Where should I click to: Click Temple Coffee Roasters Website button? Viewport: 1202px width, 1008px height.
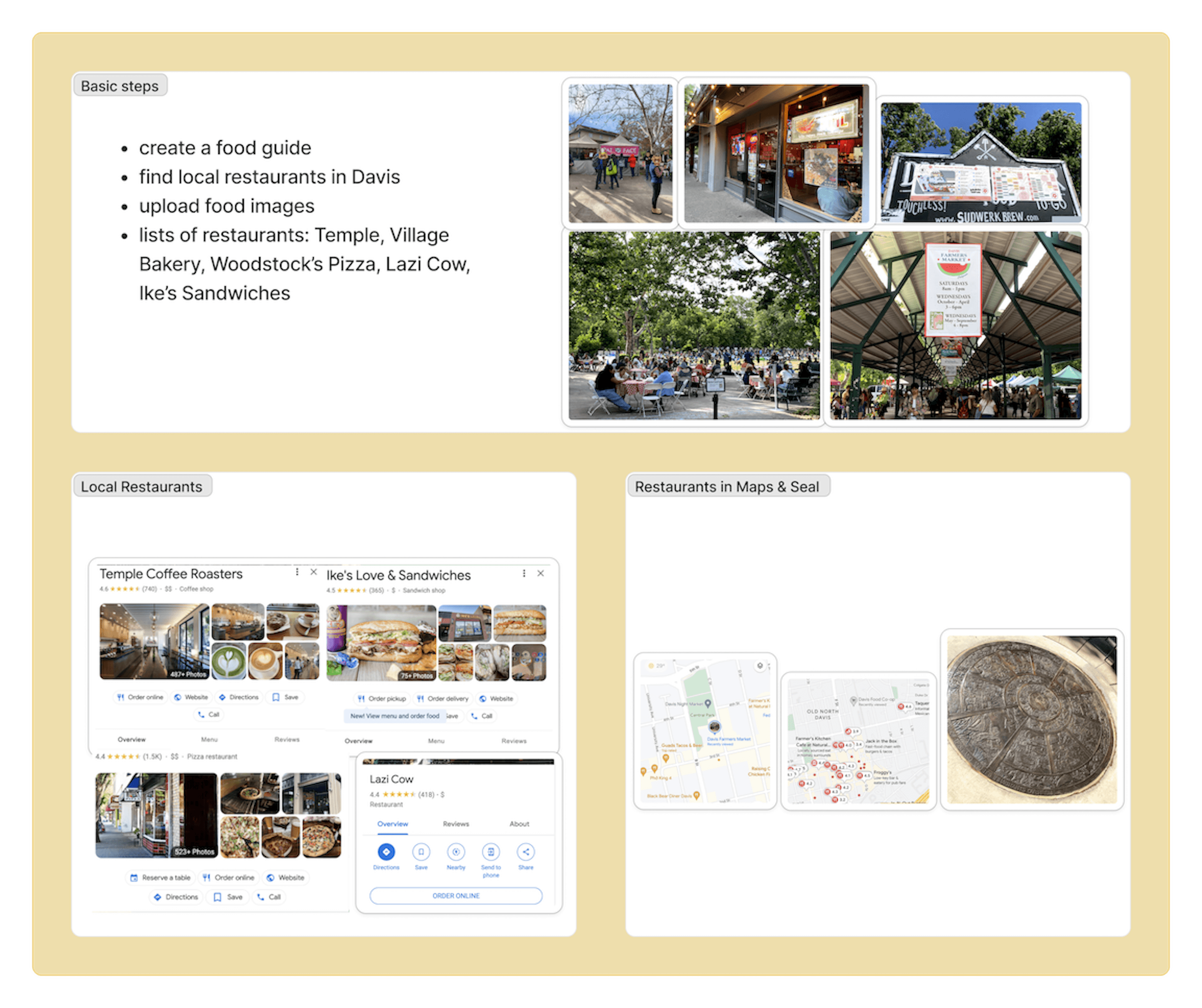pyautogui.click(x=191, y=697)
